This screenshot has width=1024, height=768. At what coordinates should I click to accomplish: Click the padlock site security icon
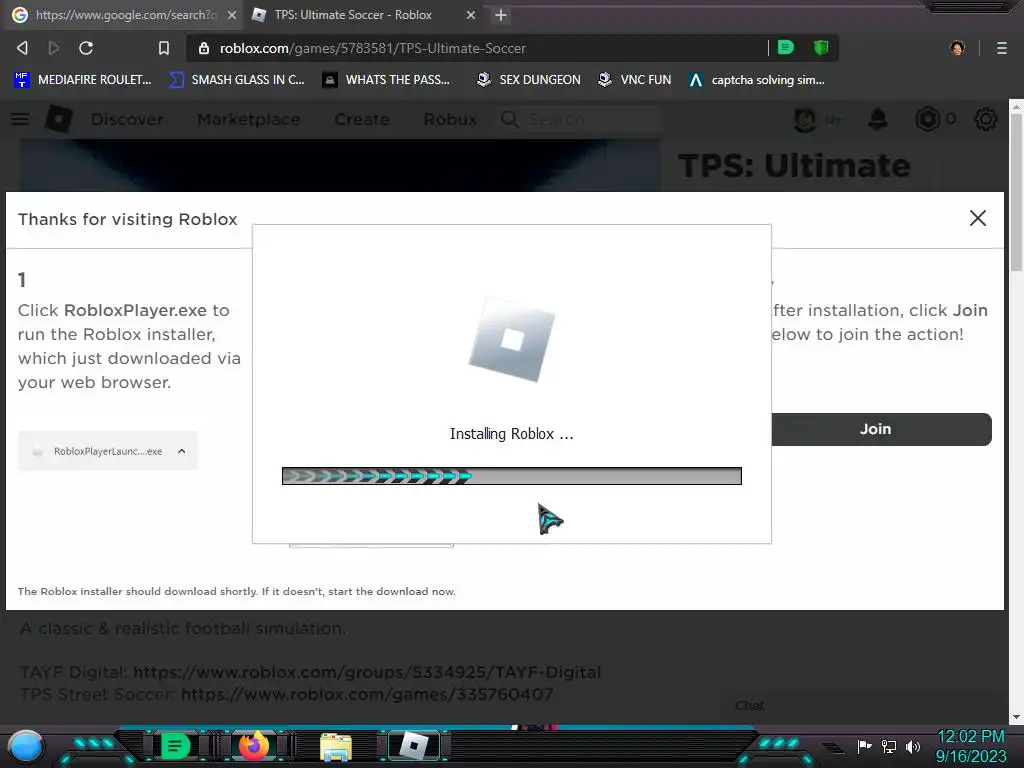[204, 48]
